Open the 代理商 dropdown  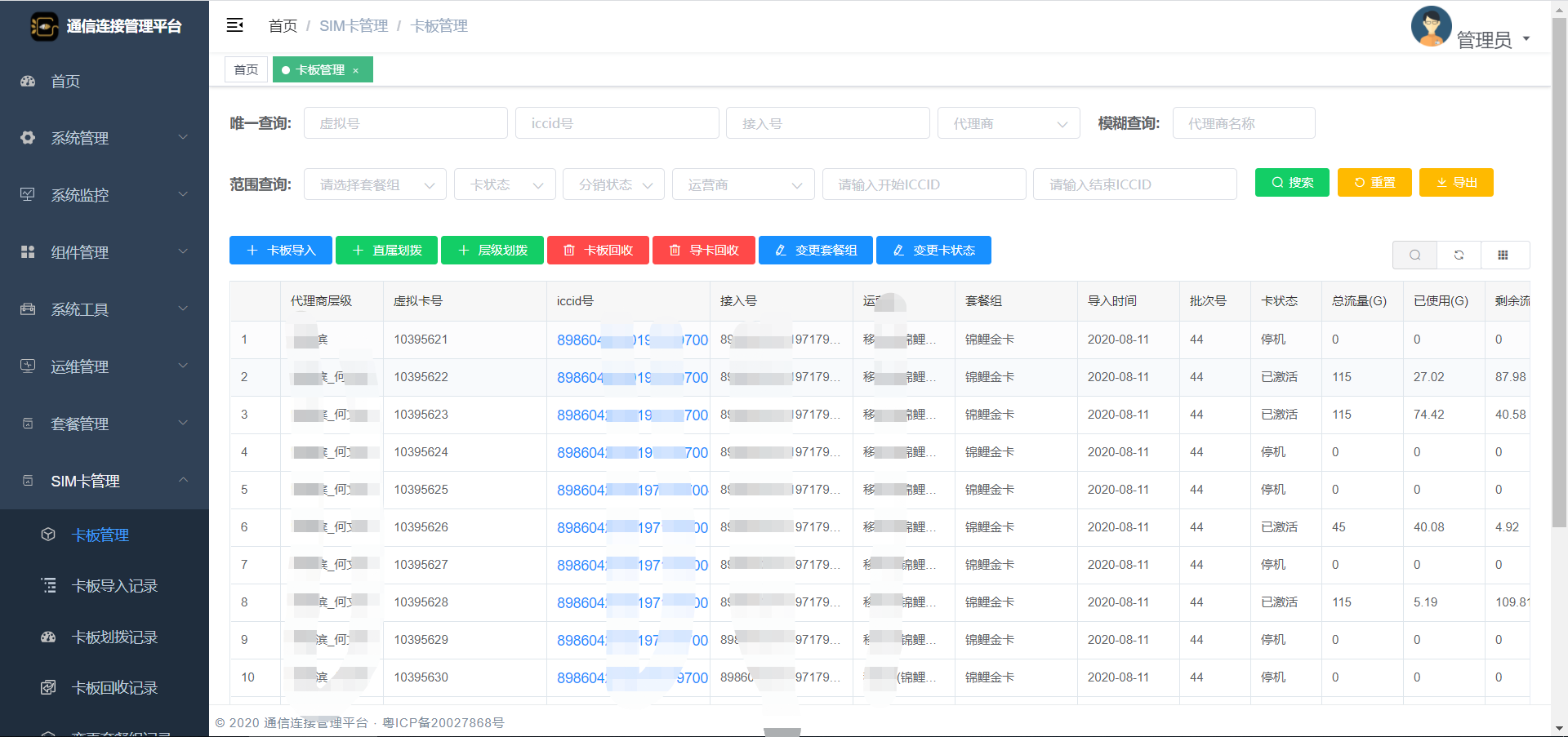point(1009,123)
